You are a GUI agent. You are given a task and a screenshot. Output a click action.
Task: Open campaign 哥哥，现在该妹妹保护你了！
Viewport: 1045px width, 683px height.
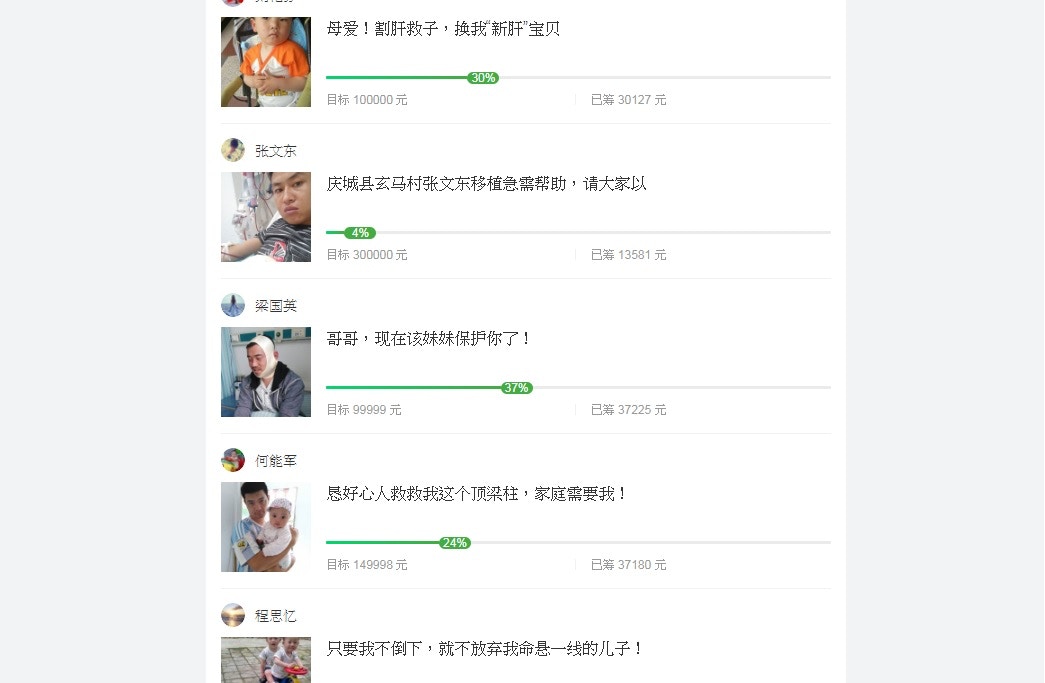(429, 339)
